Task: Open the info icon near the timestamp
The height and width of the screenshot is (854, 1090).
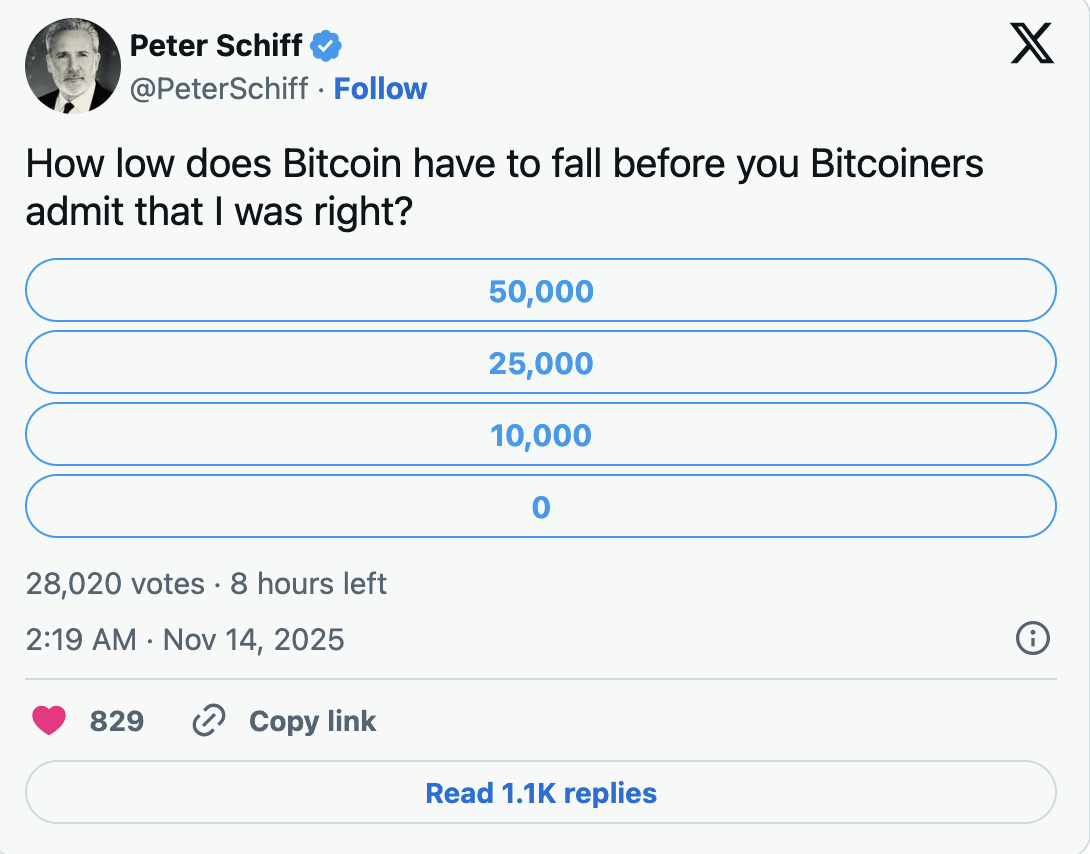Action: point(1035,638)
